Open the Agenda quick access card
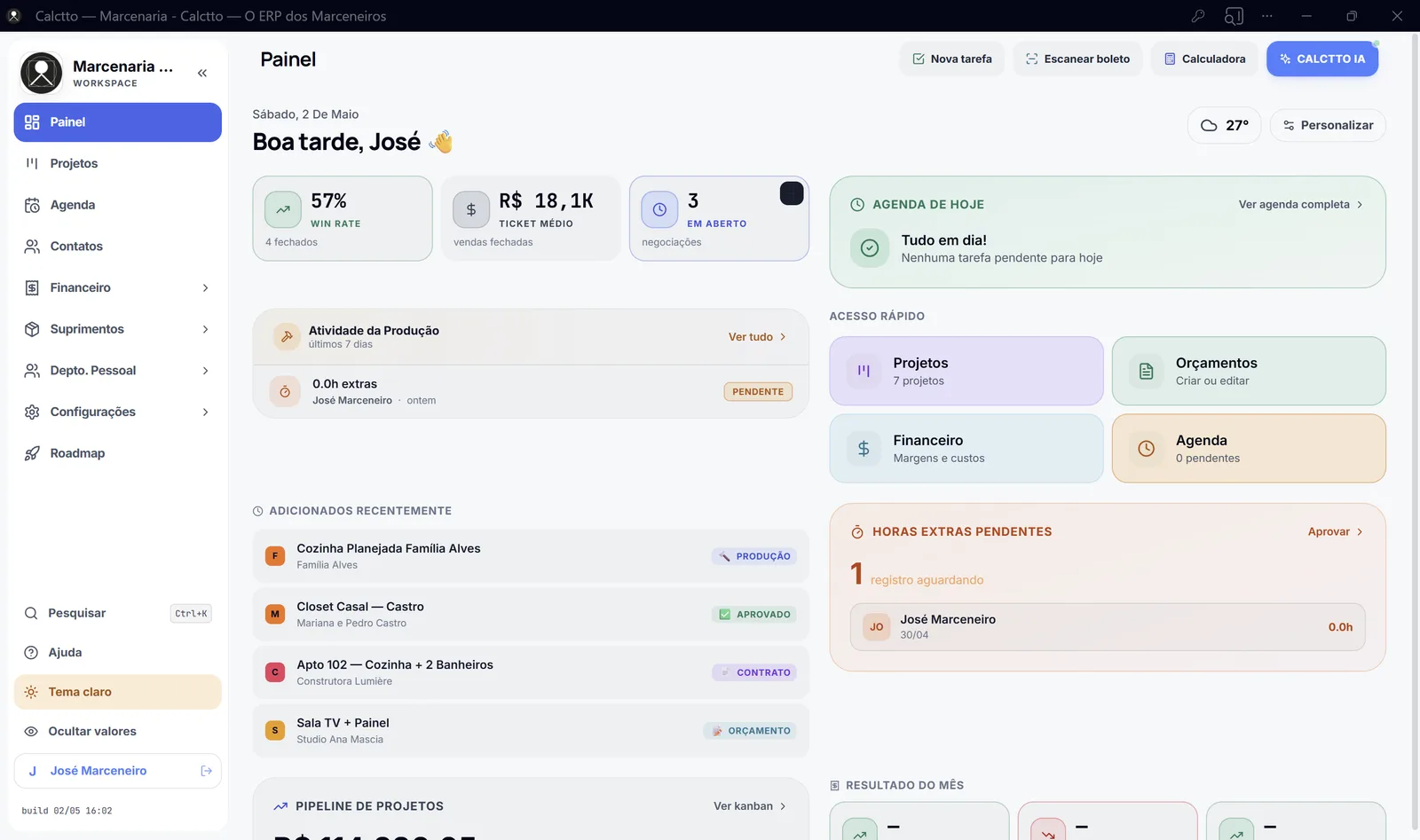This screenshot has width=1420, height=840. 1249,449
